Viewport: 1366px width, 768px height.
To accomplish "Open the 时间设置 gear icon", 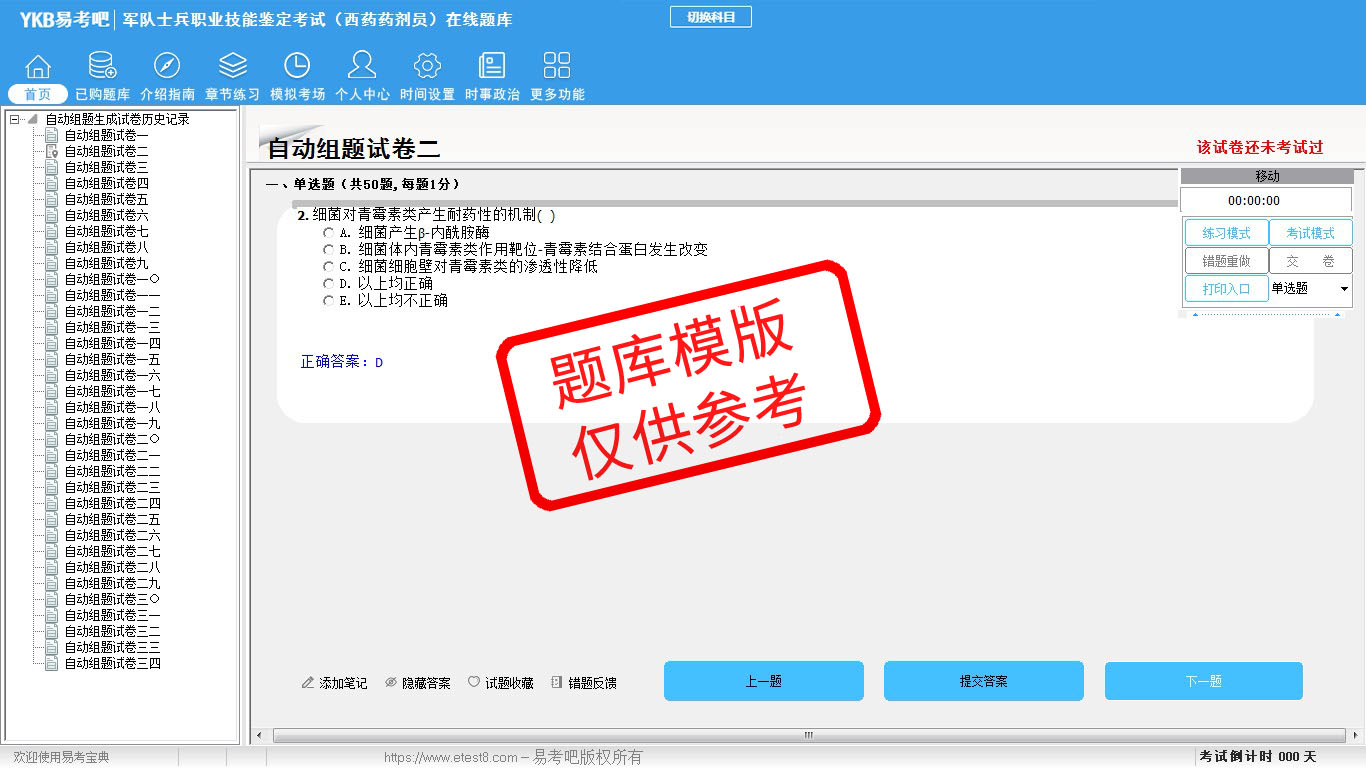I will [427, 66].
